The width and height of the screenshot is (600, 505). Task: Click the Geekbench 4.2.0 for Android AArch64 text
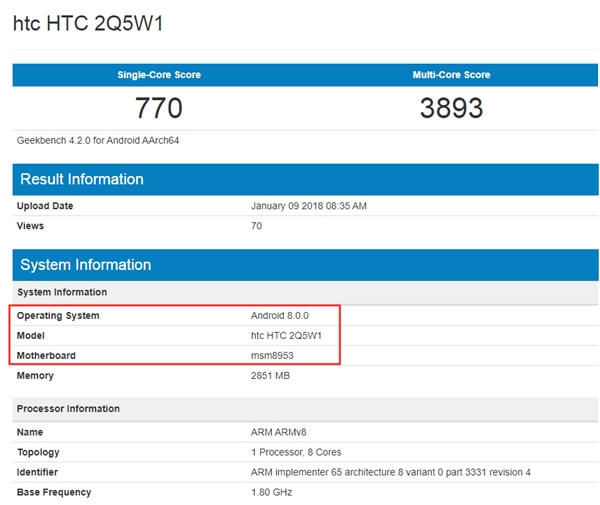coord(98,140)
